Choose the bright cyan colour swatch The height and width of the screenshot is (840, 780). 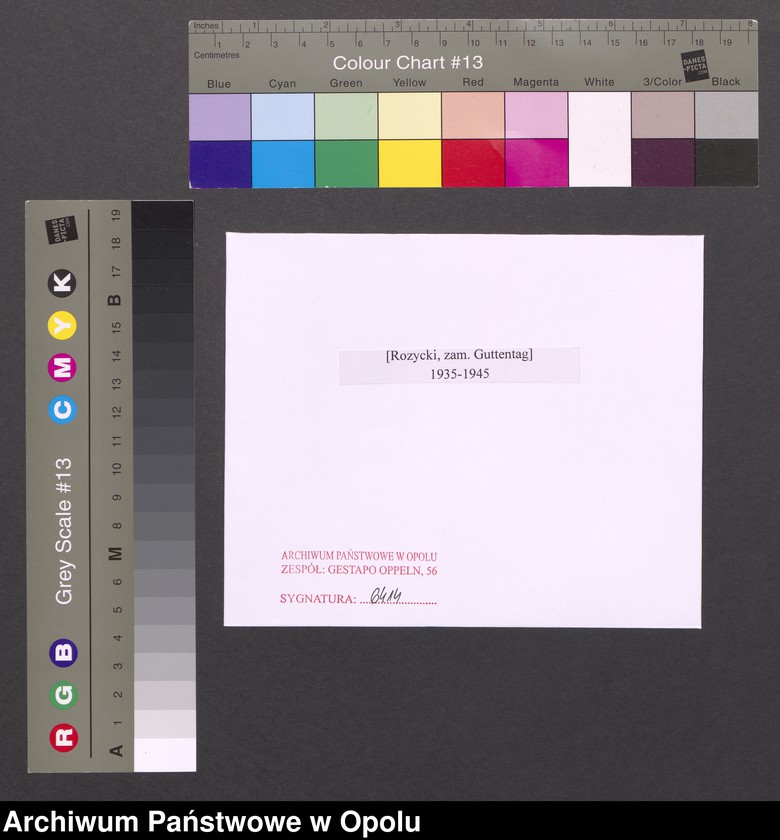(x=283, y=163)
